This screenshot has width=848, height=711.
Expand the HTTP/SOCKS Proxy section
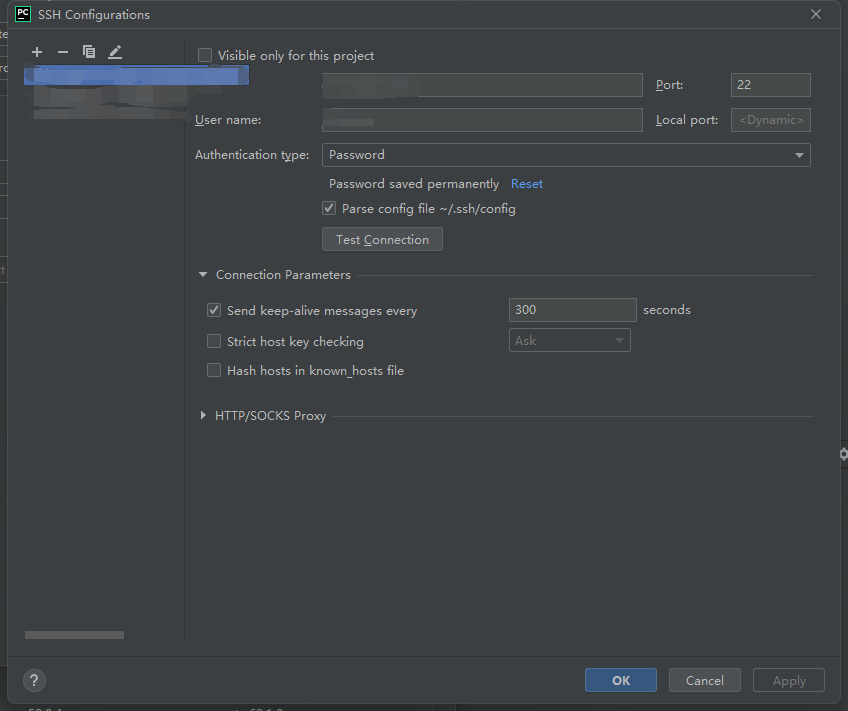pos(203,415)
